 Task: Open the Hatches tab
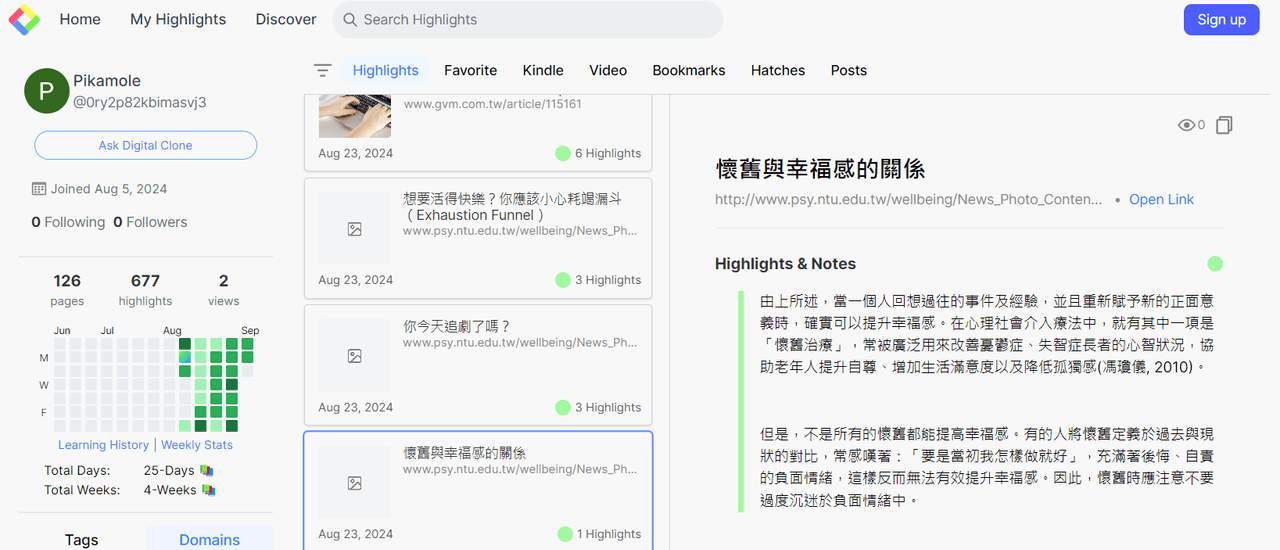[778, 70]
